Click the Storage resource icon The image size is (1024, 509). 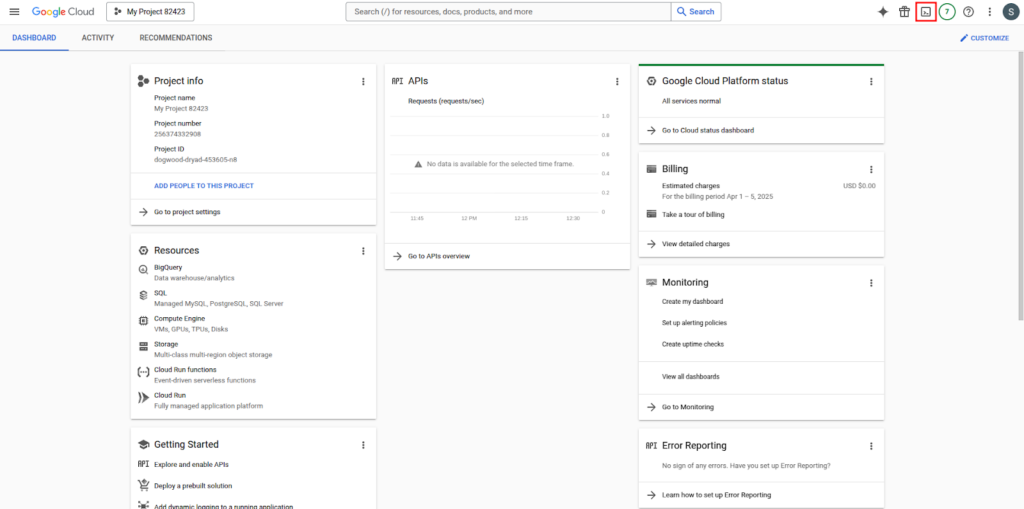[x=143, y=346]
